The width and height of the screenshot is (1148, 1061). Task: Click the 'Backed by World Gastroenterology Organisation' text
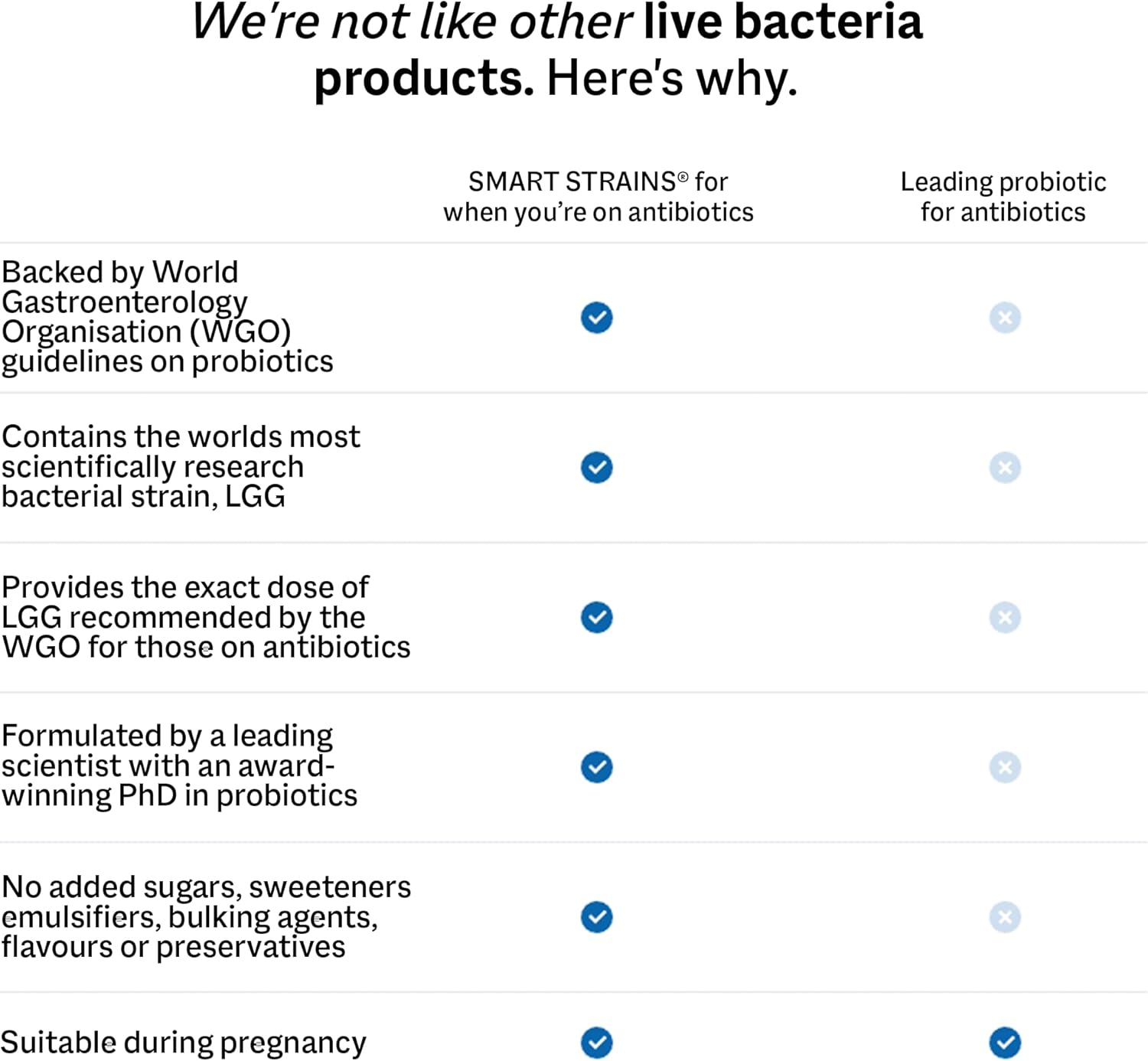coord(167,317)
